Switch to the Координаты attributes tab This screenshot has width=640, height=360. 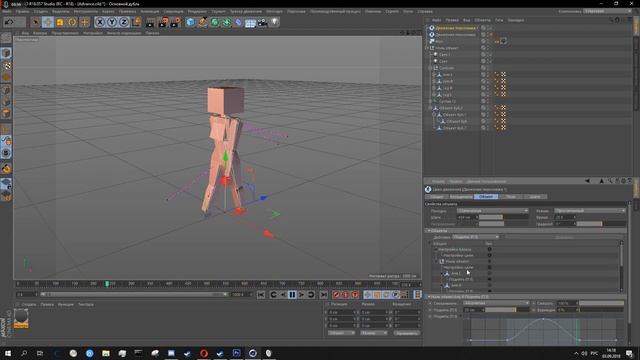tap(460, 197)
